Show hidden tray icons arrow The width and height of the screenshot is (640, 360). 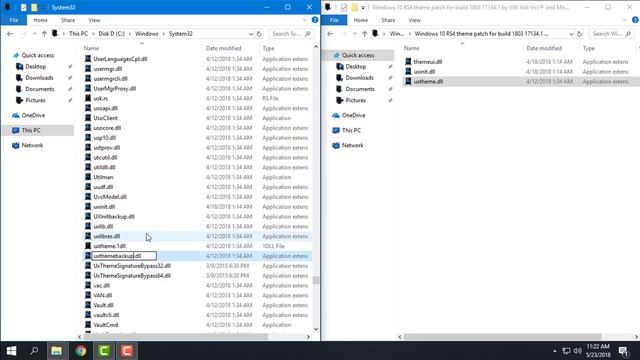tap(554, 351)
